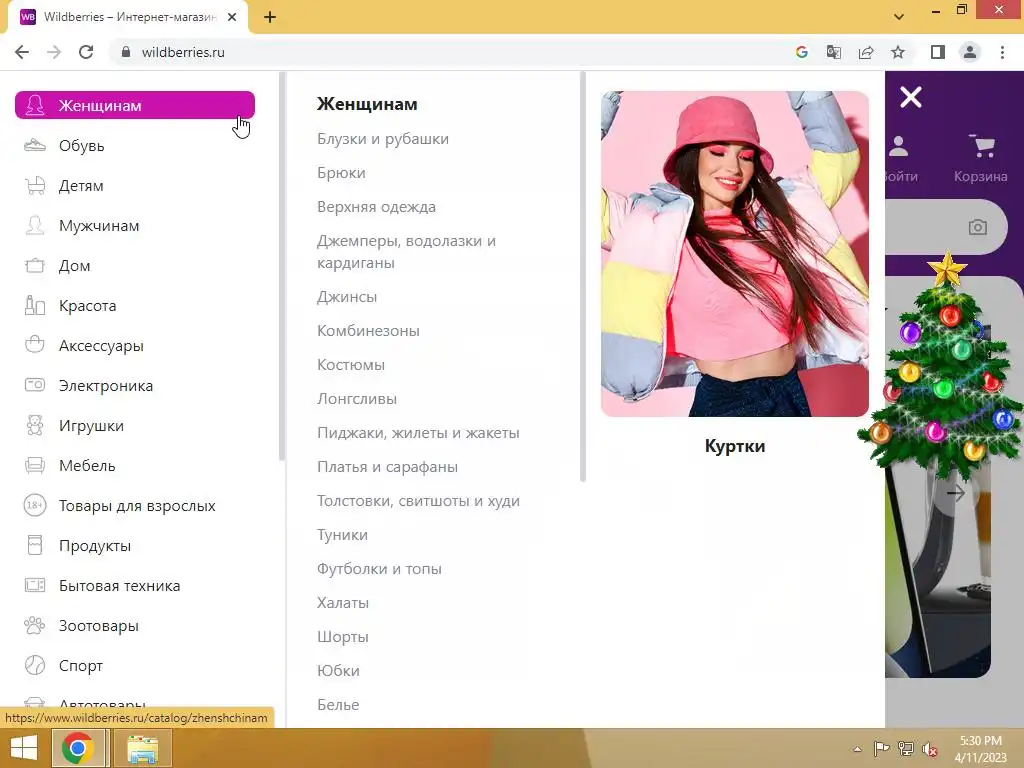Open File Explorer from the taskbar
This screenshot has height=768, width=1024.
[x=142, y=748]
